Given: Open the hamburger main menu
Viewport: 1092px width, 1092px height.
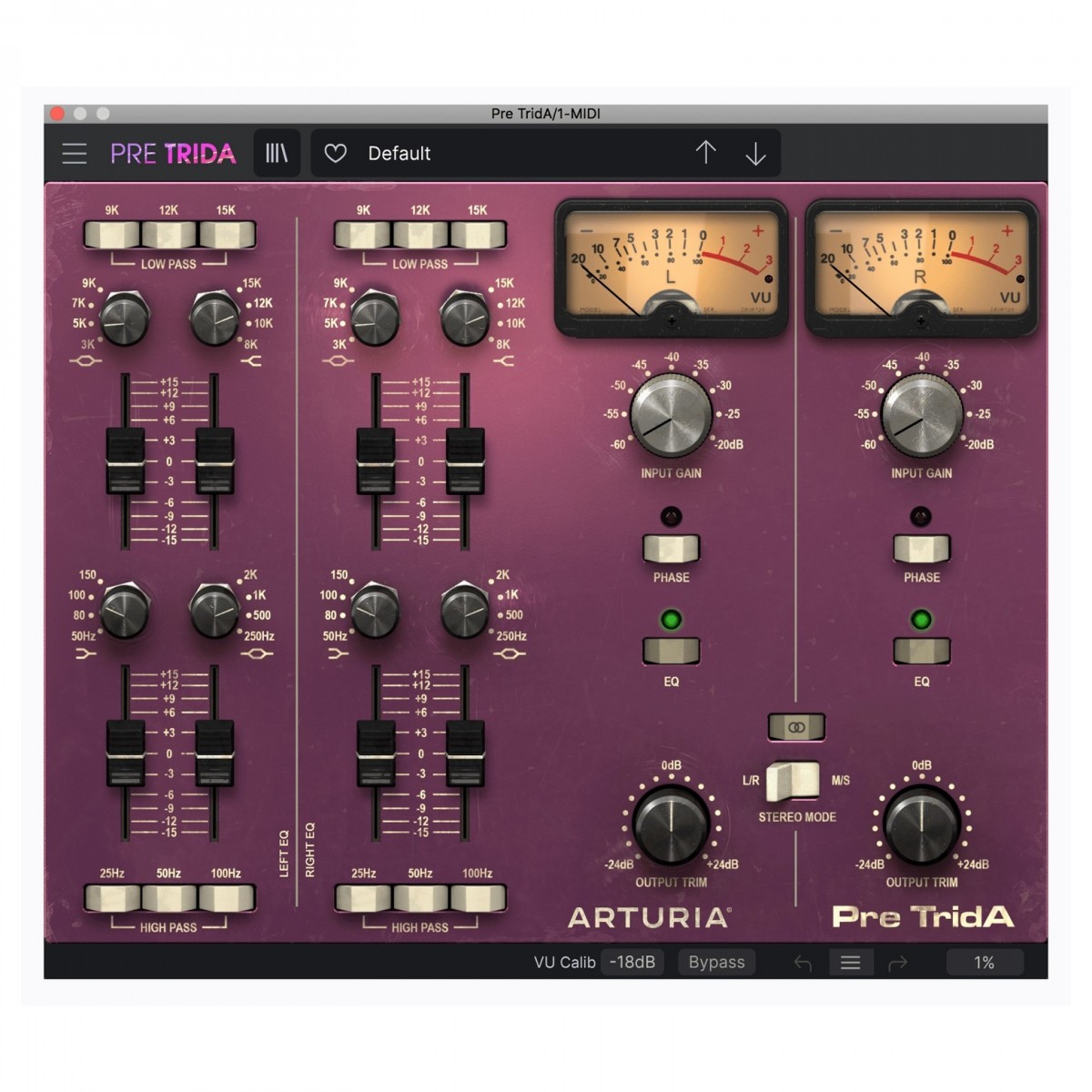Looking at the screenshot, I should 75,154.
